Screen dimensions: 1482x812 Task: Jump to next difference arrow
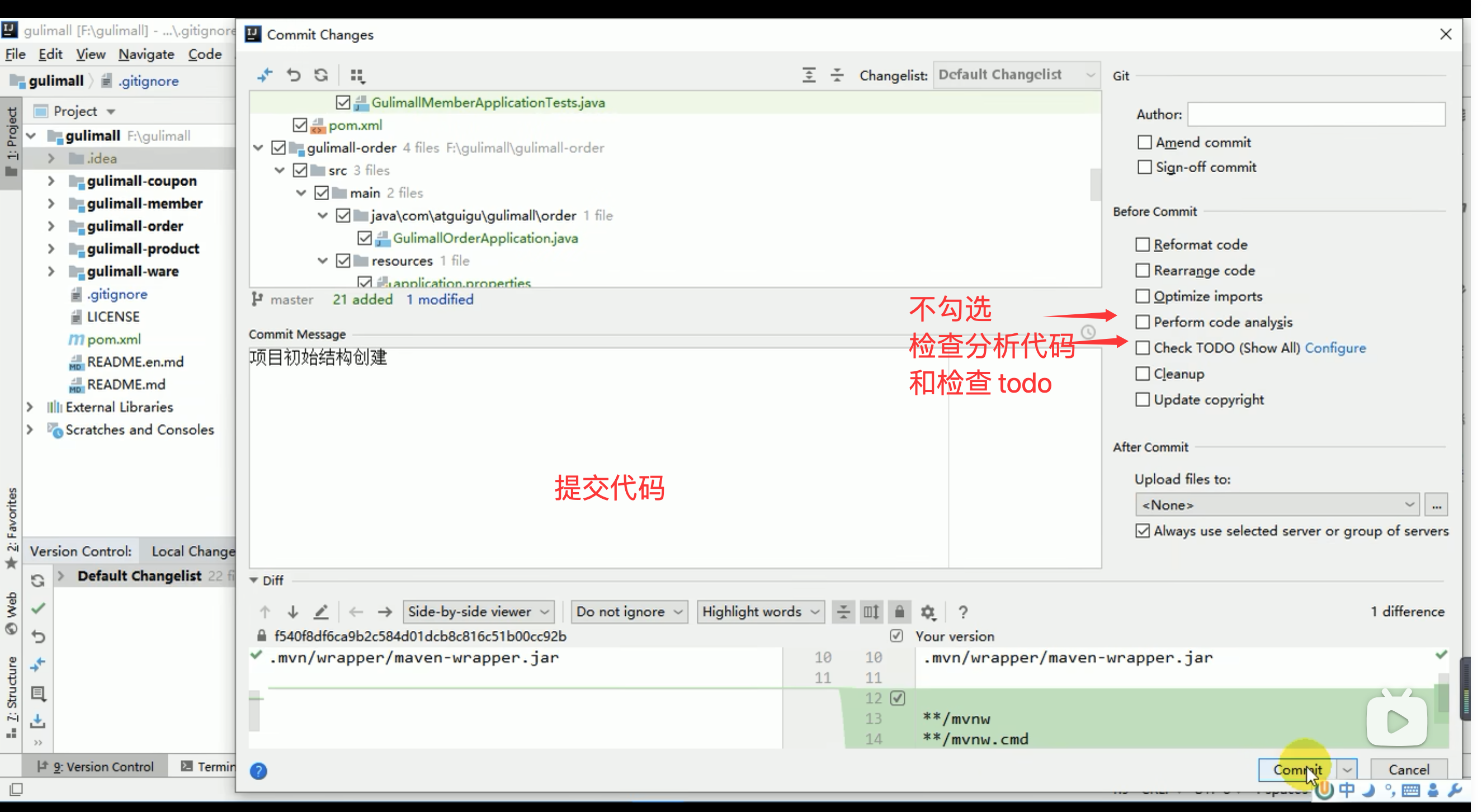pos(293,612)
